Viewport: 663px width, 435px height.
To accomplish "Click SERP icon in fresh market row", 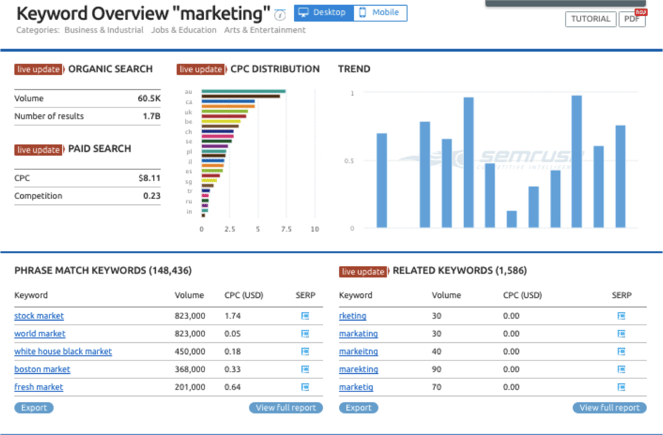I will [x=305, y=387].
